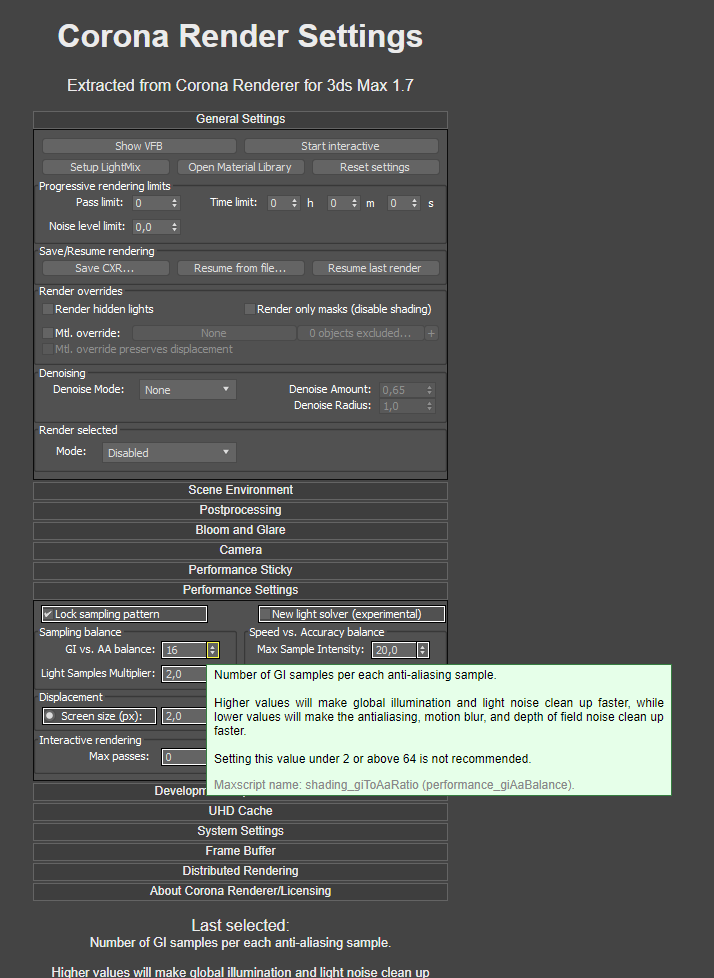Viewport: 714px width, 978px height.
Task: Click Denoise Radius value field
Action: (402, 406)
